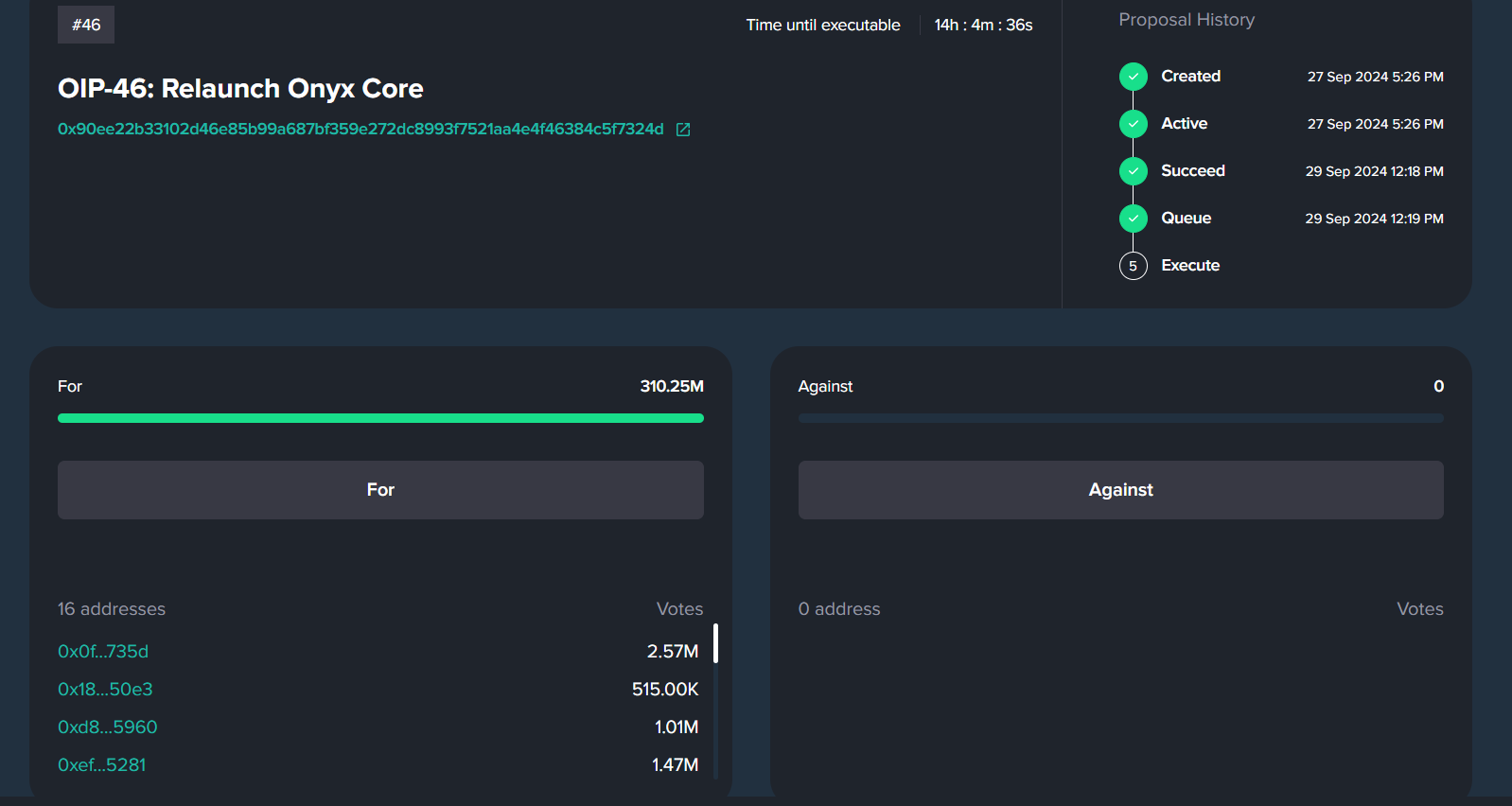1512x806 pixels.
Task: Click the Queue date 29 Sep 2024 12:19 PM
Action: pos(1374,219)
